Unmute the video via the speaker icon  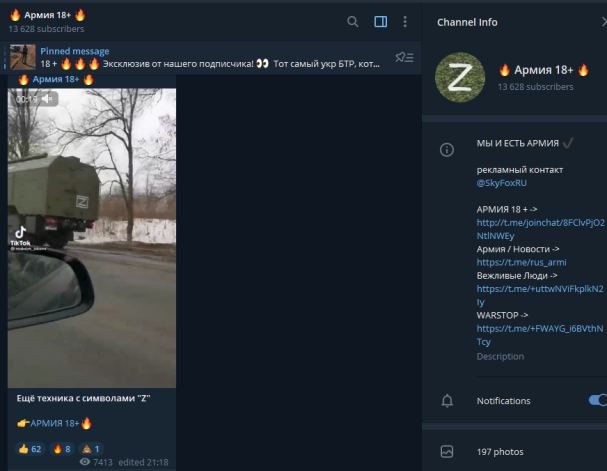[48, 99]
